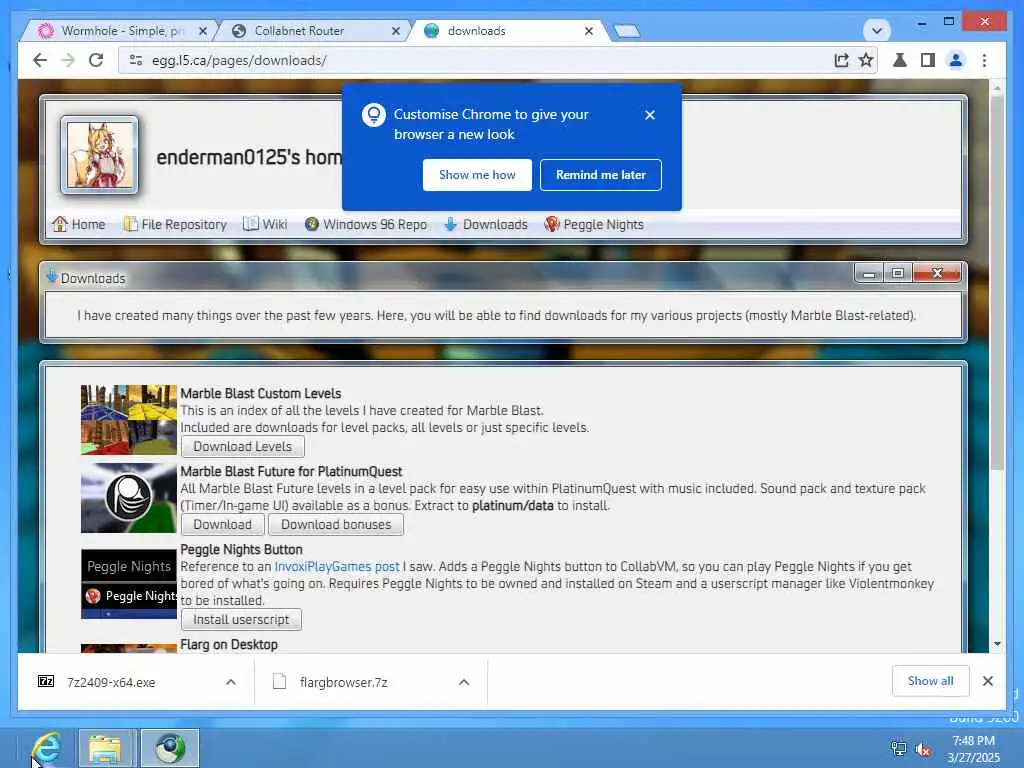Go forward with the forward arrow

click(68, 60)
